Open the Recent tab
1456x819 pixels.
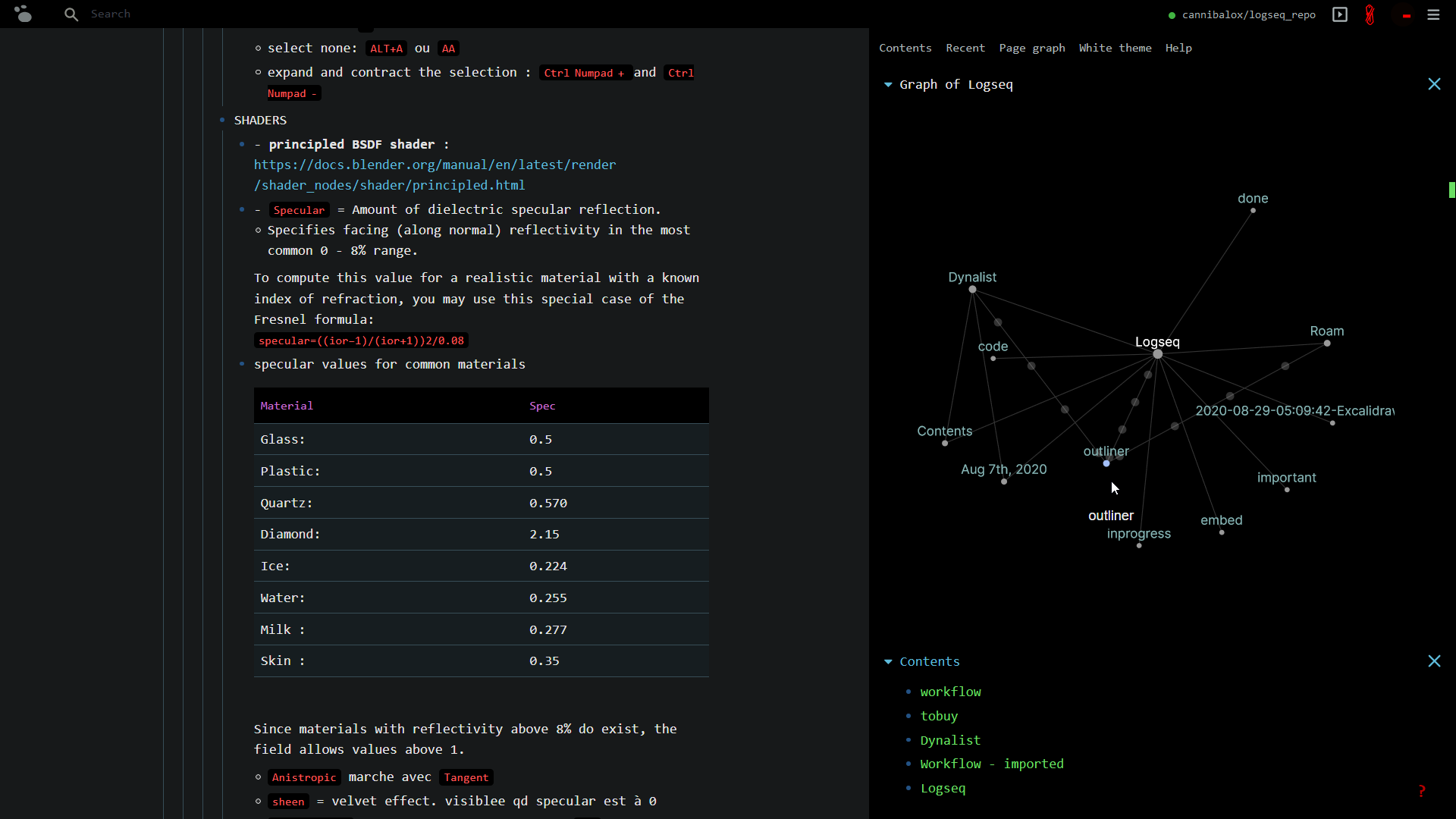click(x=965, y=48)
